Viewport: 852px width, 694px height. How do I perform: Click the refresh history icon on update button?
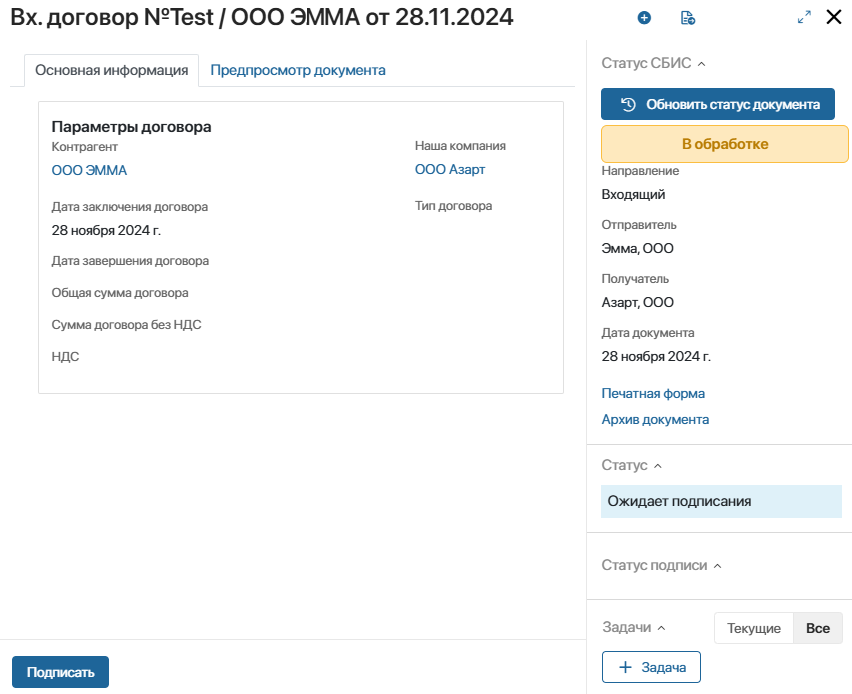(628, 104)
